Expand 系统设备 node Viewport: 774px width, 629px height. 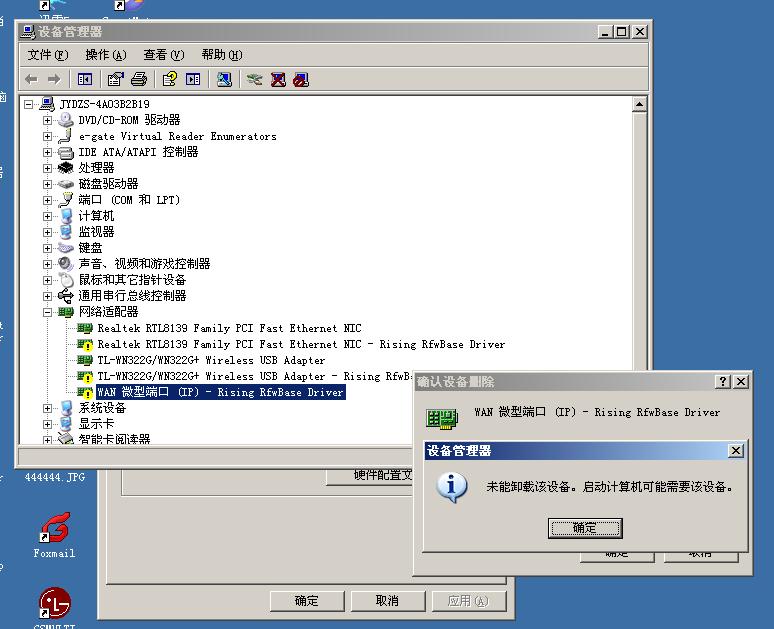tap(47, 408)
